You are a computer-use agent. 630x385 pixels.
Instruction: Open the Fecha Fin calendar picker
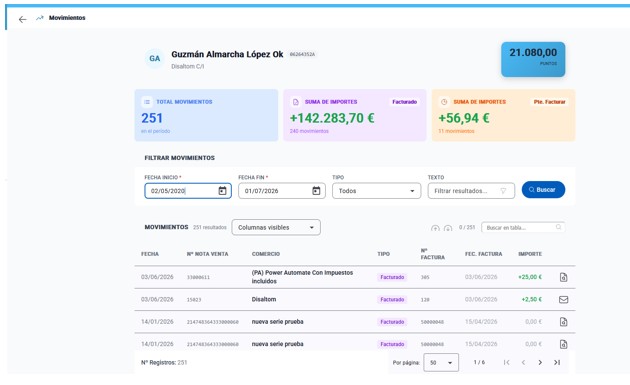click(x=316, y=191)
